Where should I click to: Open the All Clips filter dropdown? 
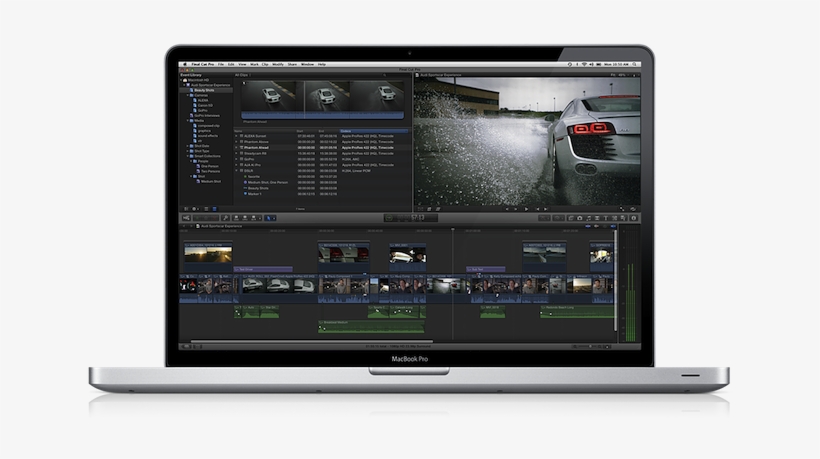(x=243, y=75)
